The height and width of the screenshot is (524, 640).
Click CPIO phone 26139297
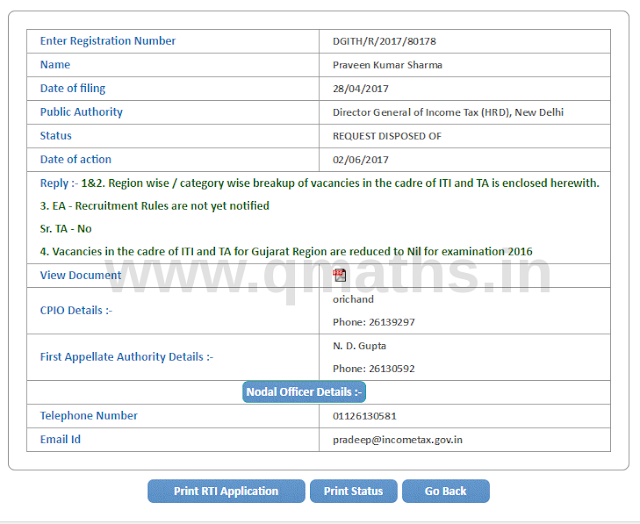373,322
